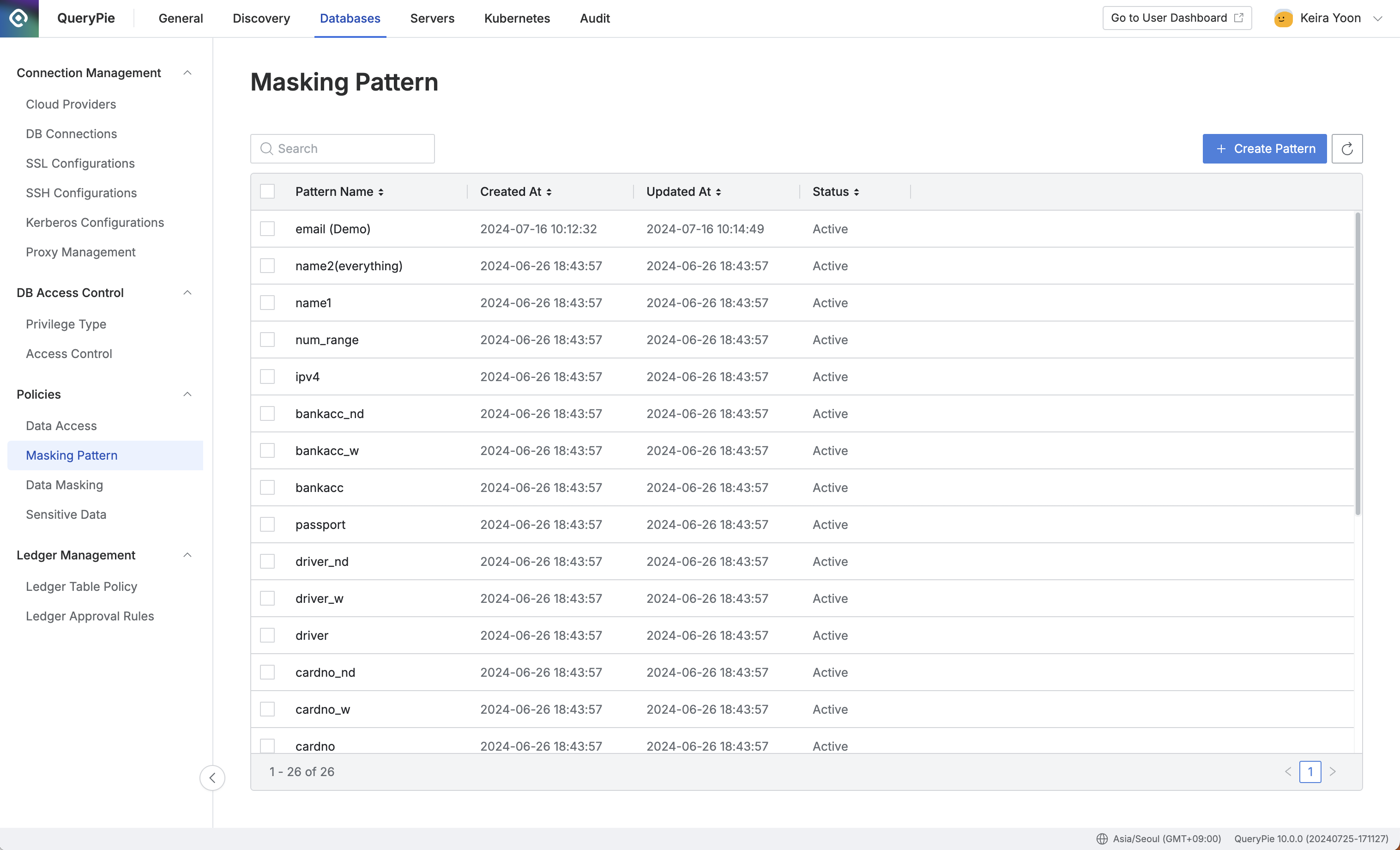Open Data Masking in the sidebar
The image size is (1400, 850).
click(64, 485)
